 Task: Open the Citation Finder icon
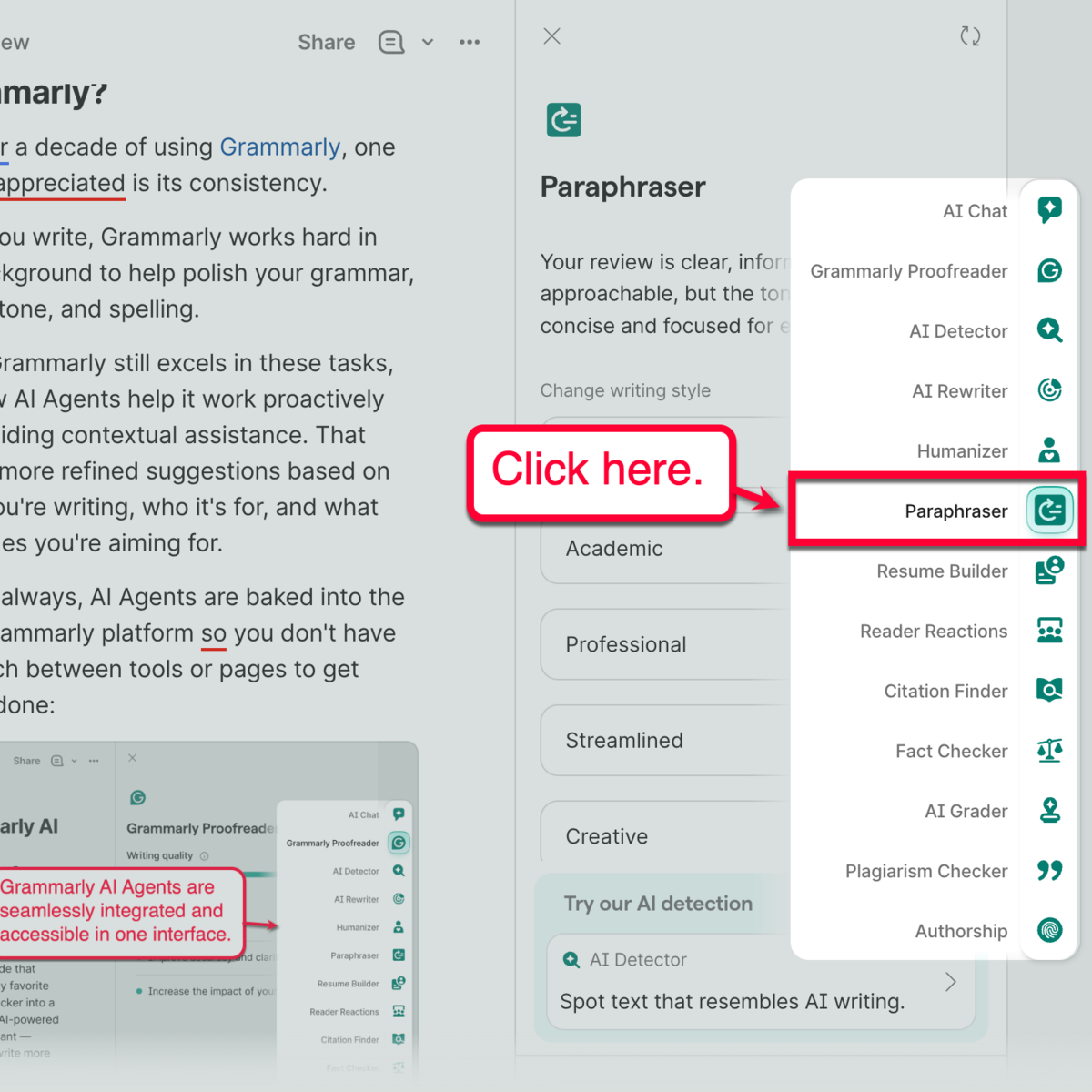click(1049, 691)
